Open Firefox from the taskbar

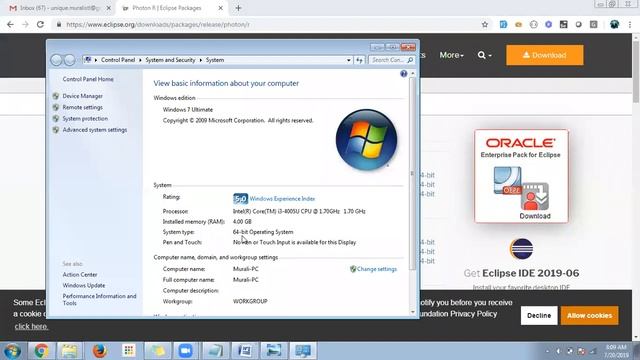(99, 351)
